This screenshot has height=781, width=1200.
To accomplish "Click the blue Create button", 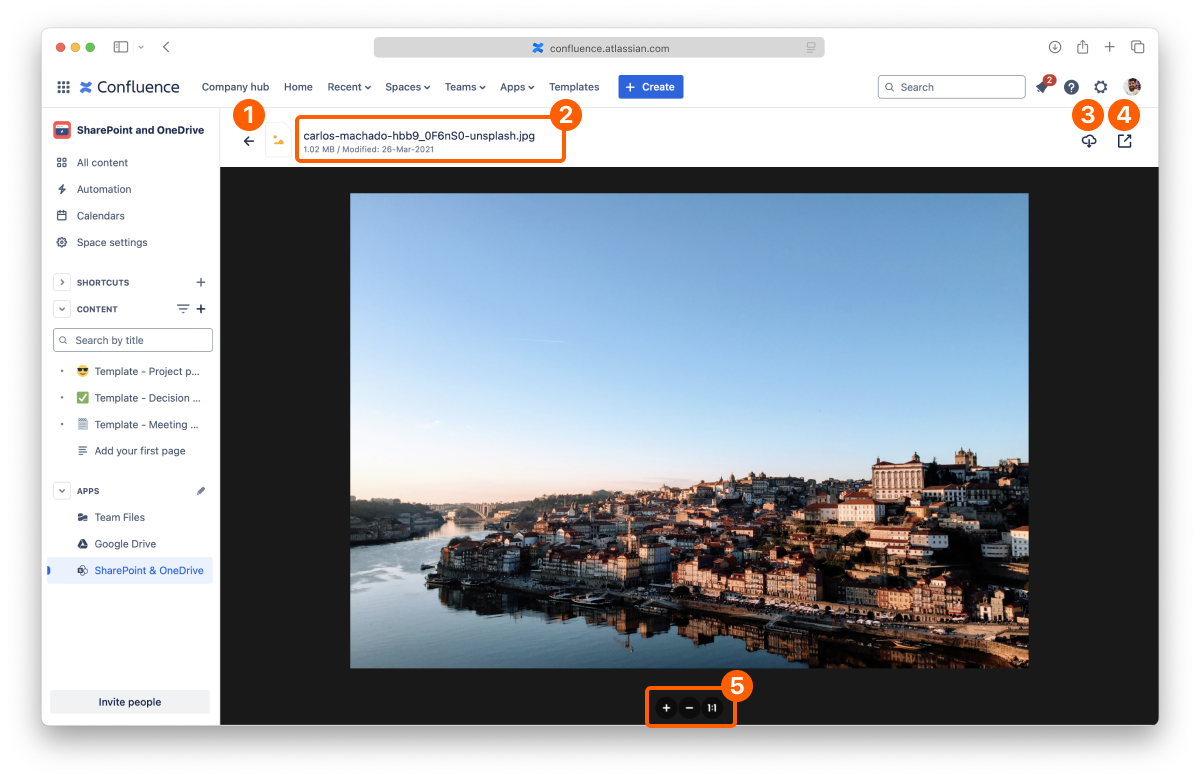I will click(650, 87).
